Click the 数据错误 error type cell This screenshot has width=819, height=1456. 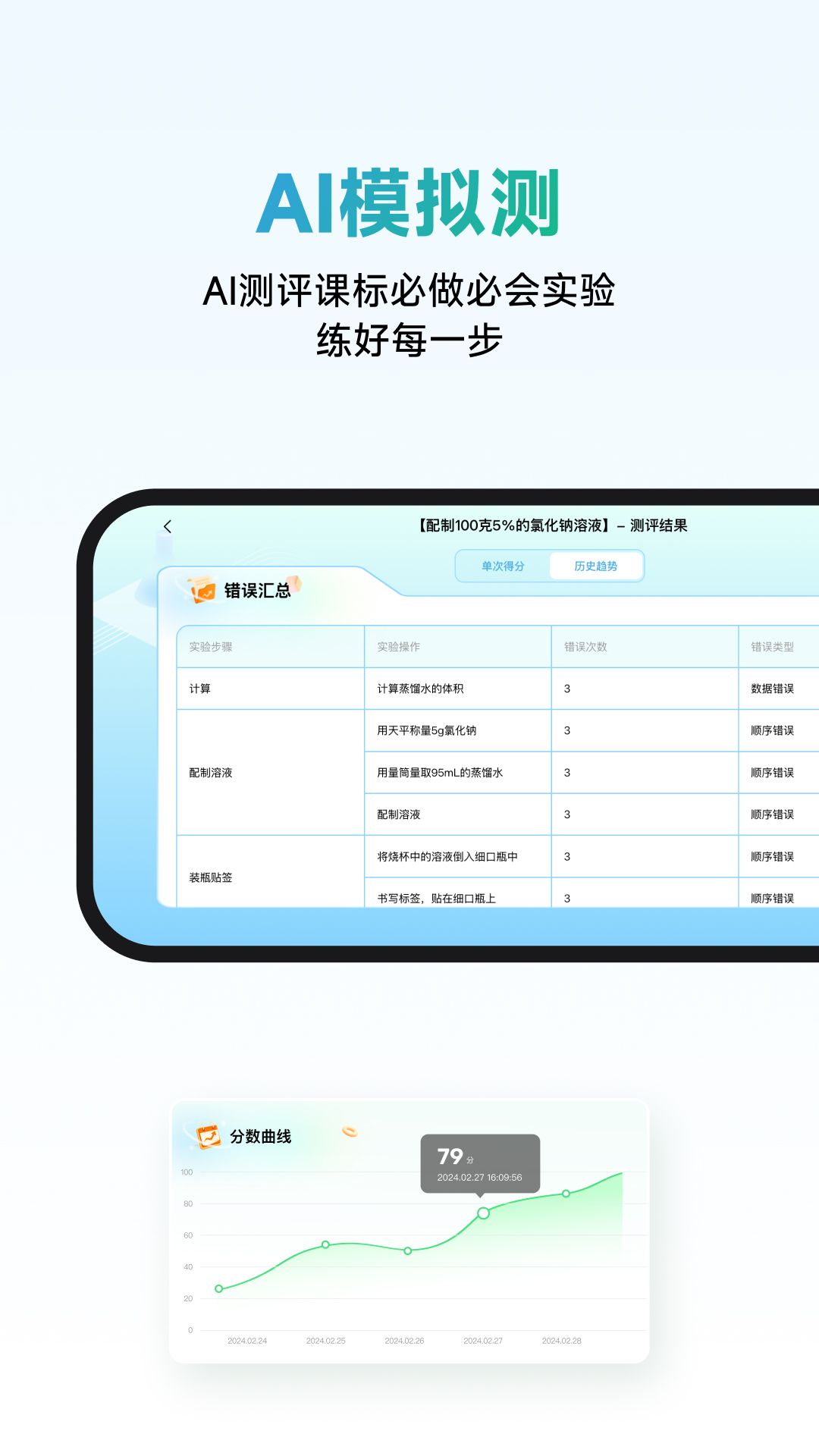click(x=772, y=689)
